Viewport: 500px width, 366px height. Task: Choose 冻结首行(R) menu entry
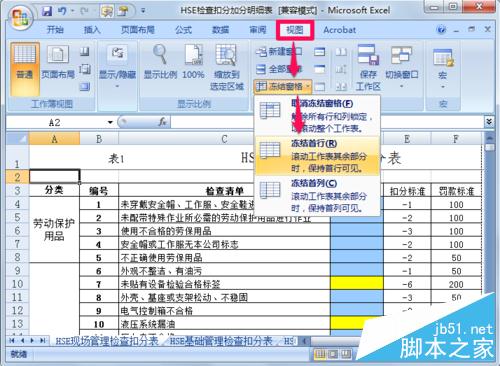[x=317, y=156]
